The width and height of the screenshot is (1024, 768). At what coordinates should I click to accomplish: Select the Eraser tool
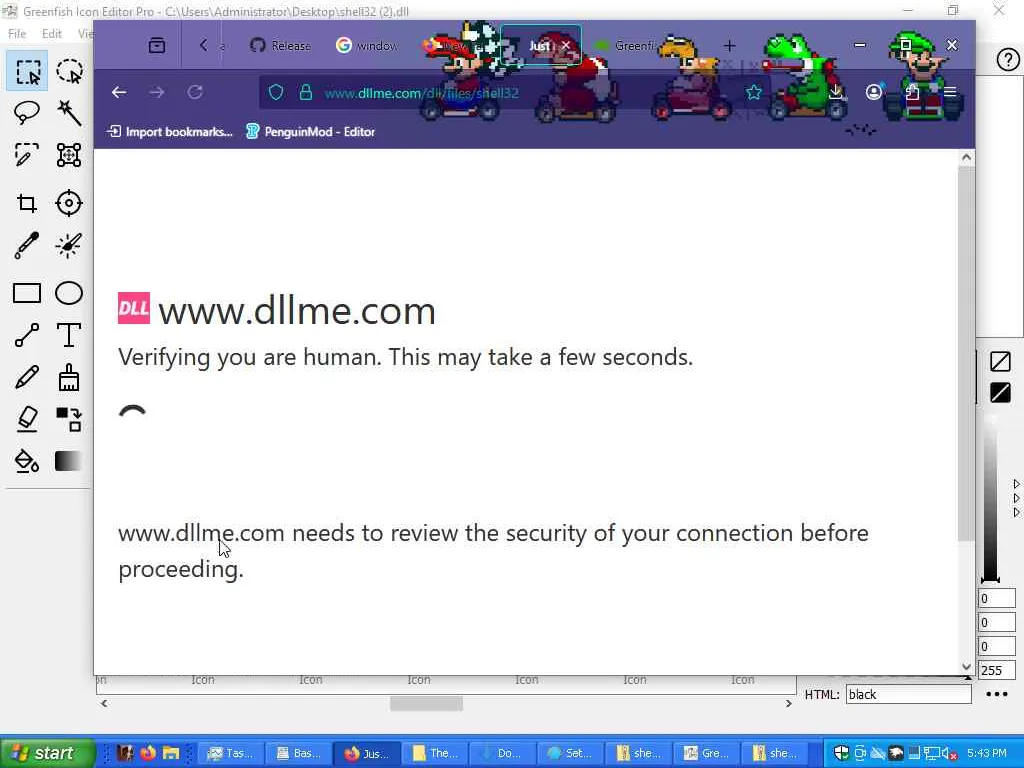[27, 419]
